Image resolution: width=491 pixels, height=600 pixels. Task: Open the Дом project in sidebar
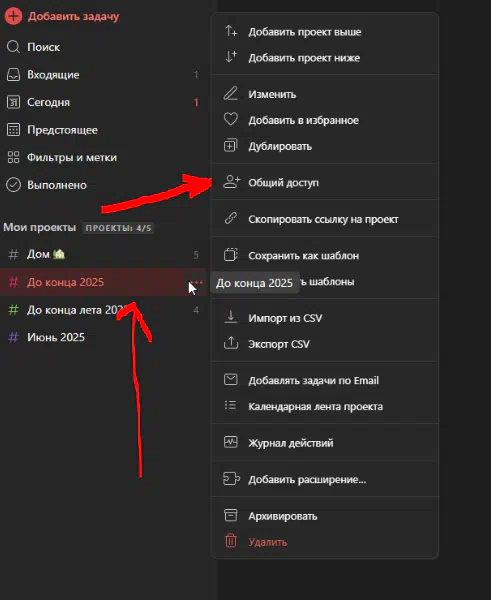coord(103,254)
